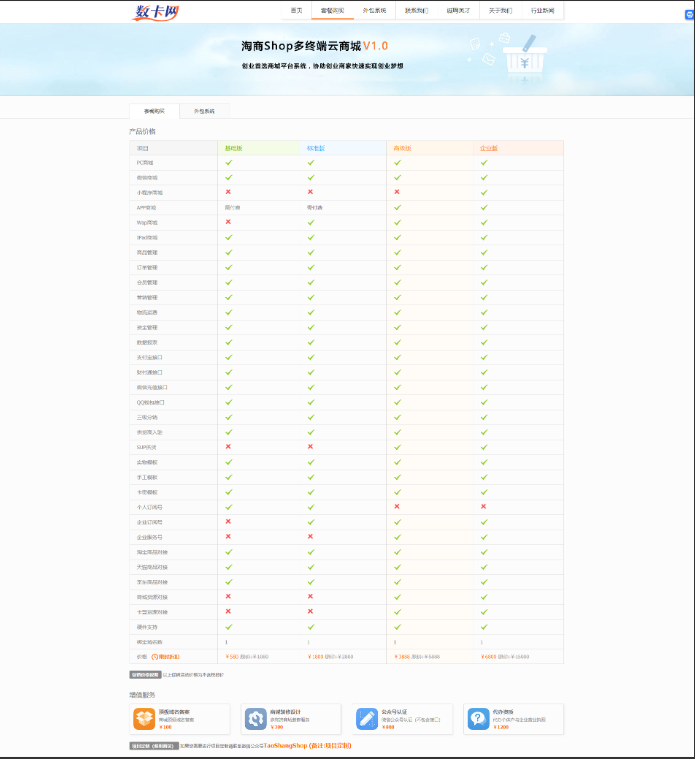Open the 商城装修设计 service card
695x759 pixels.
pos(291,719)
